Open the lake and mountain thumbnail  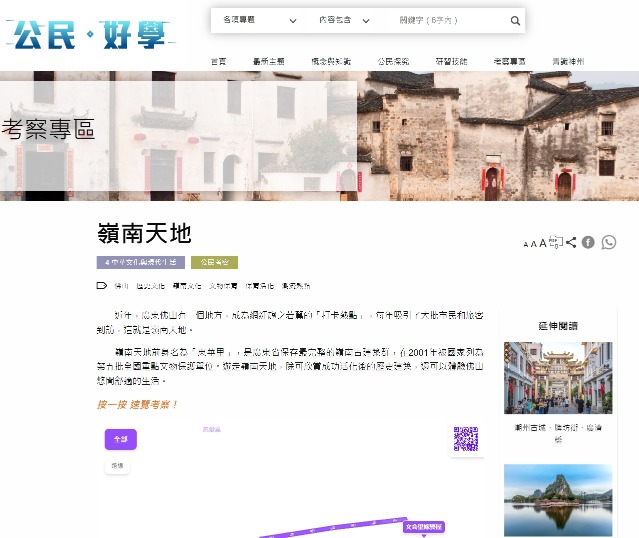[x=558, y=500]
